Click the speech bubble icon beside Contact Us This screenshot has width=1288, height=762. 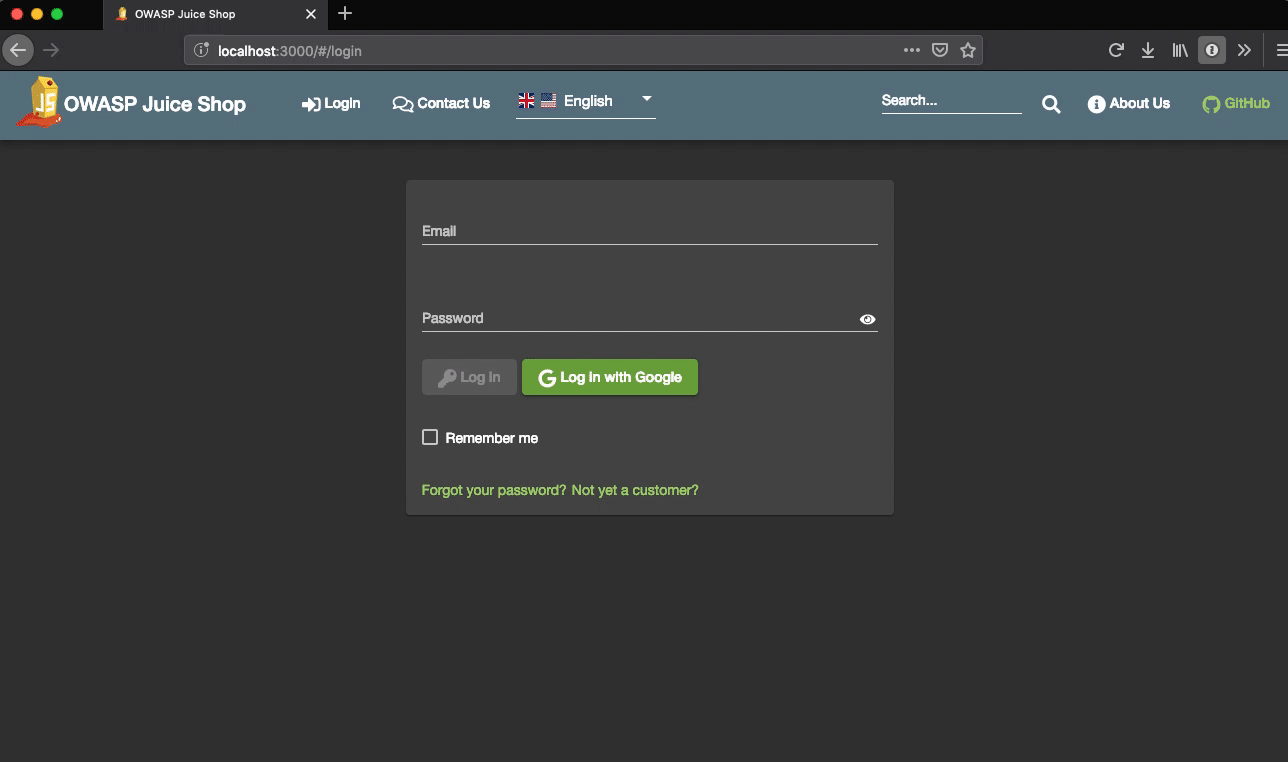(403, 103)
